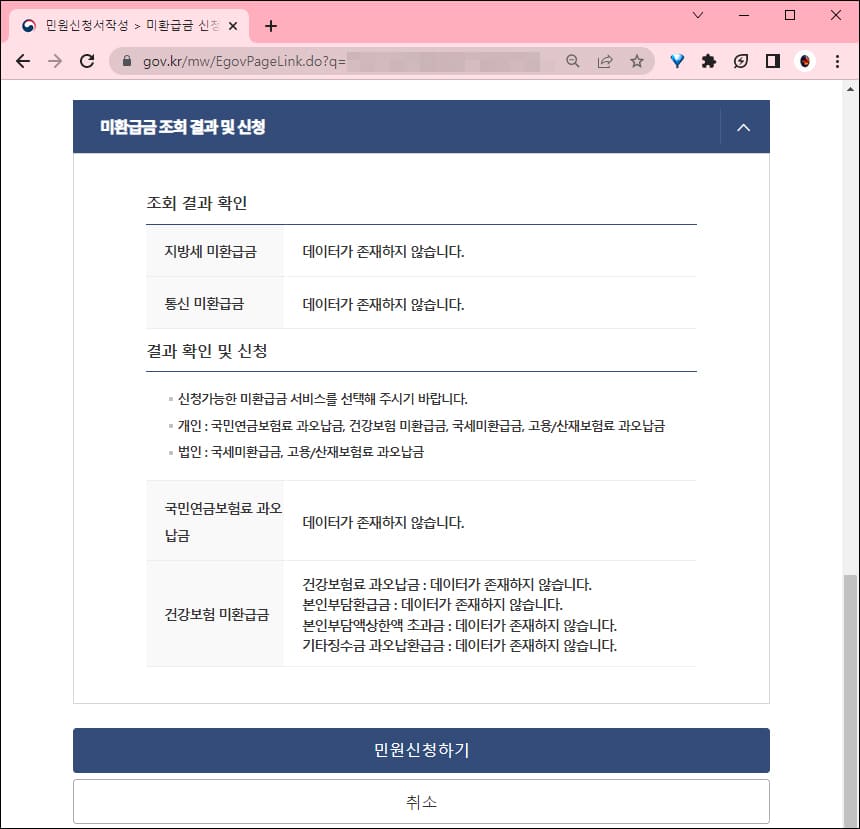Click the page zoom magnifier icon
Image resolution: width=860 pixels, height=829 pixels.
pyautogui.click(x=572, y=61)
